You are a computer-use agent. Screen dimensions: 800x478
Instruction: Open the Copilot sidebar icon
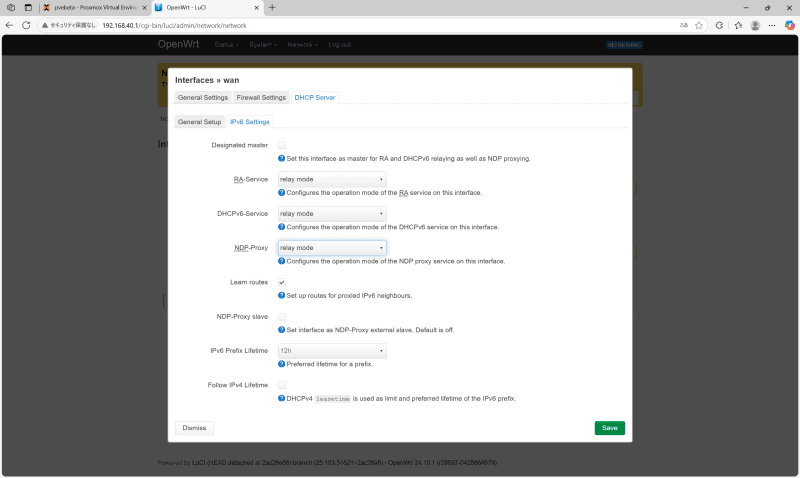tap(789, 25)
